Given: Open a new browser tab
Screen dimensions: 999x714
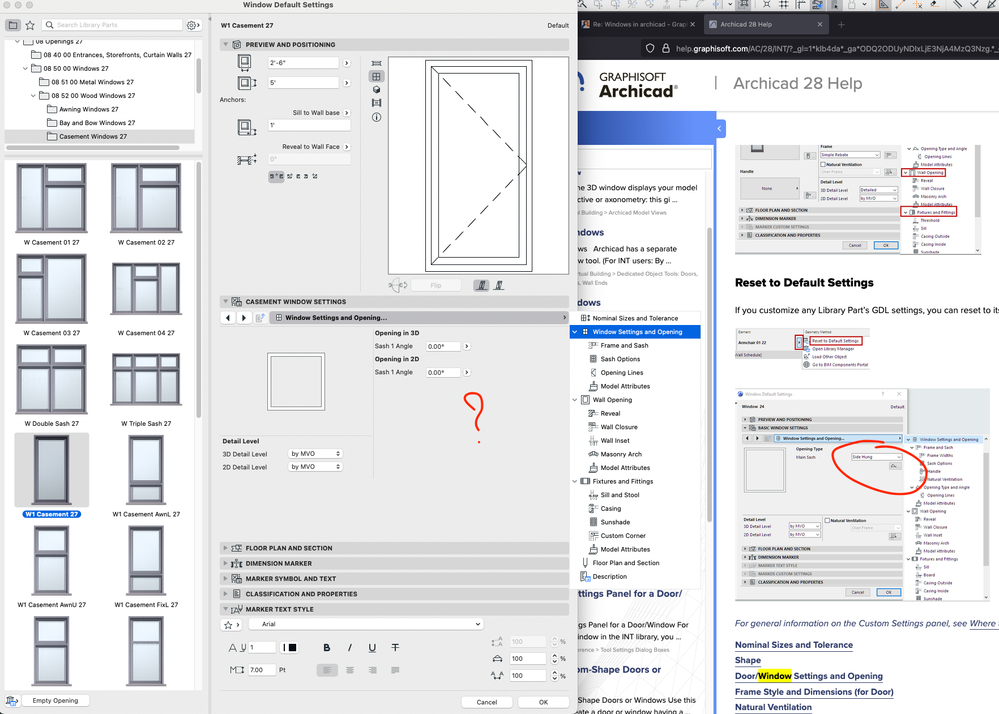Looking at the screenshot, I should (841, 25).
